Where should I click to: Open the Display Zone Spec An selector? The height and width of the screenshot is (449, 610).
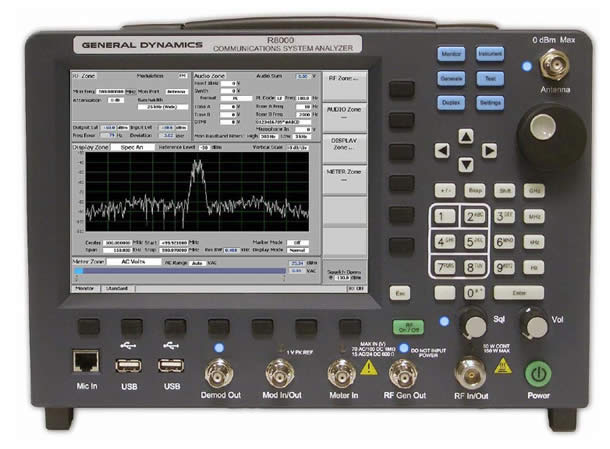pyautogui.click(x=132, y=147)
